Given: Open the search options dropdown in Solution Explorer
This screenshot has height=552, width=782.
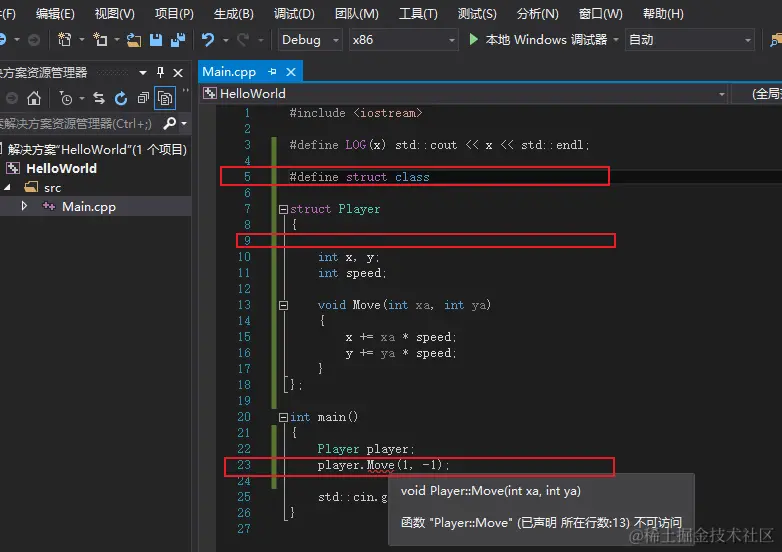Looking at the screenshot, I should pyautogui.click(x=184, y=123).
